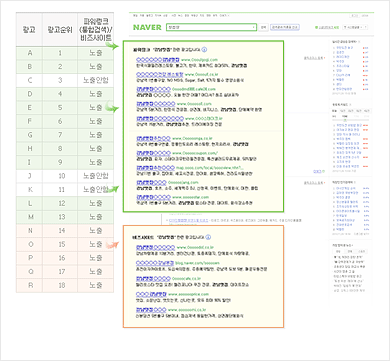Open the ad link with Oooooojang.com
This screenshot has width=390, height=361.
tap(151, 182)
